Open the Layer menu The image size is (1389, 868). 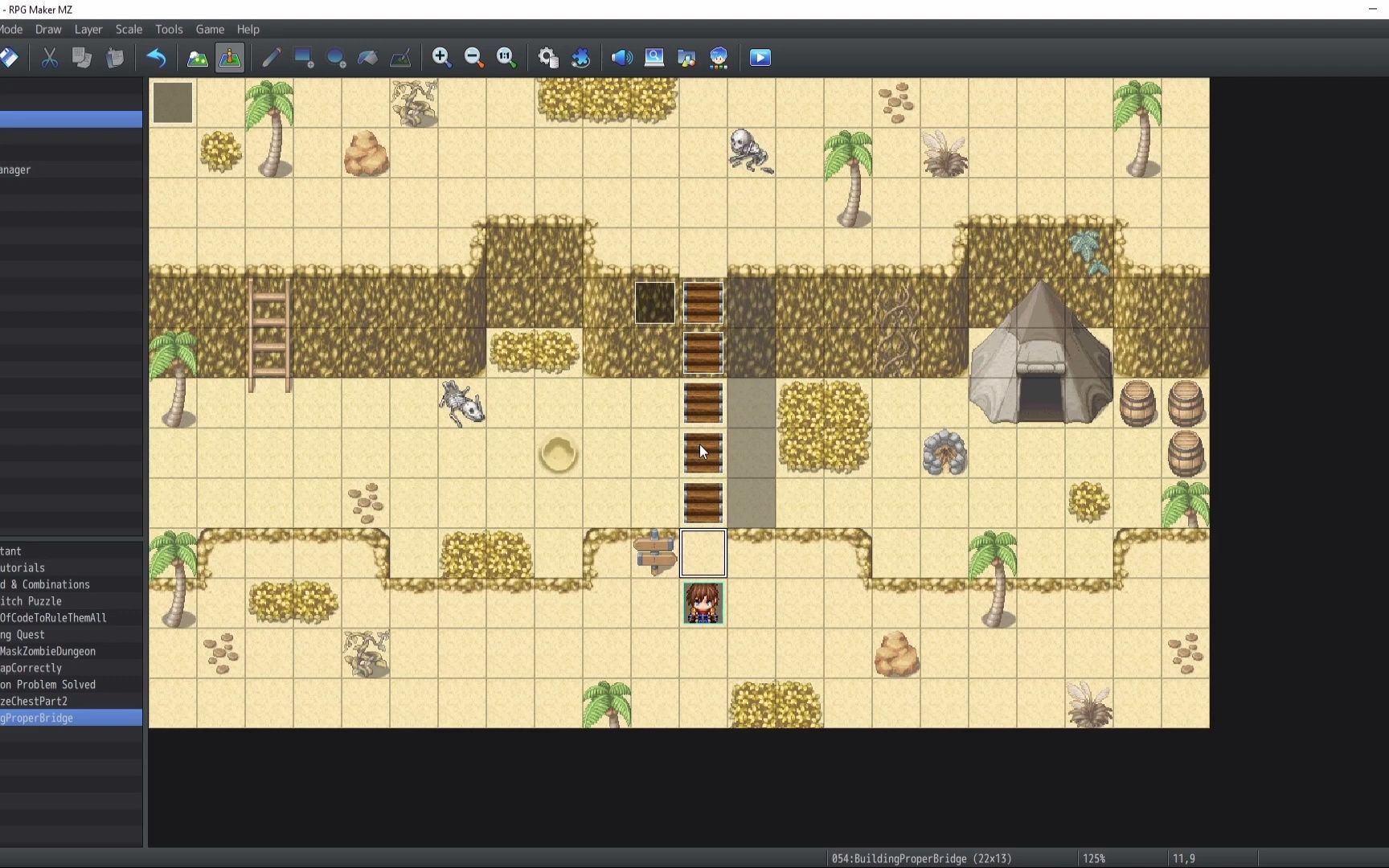[x=88, y=29]
